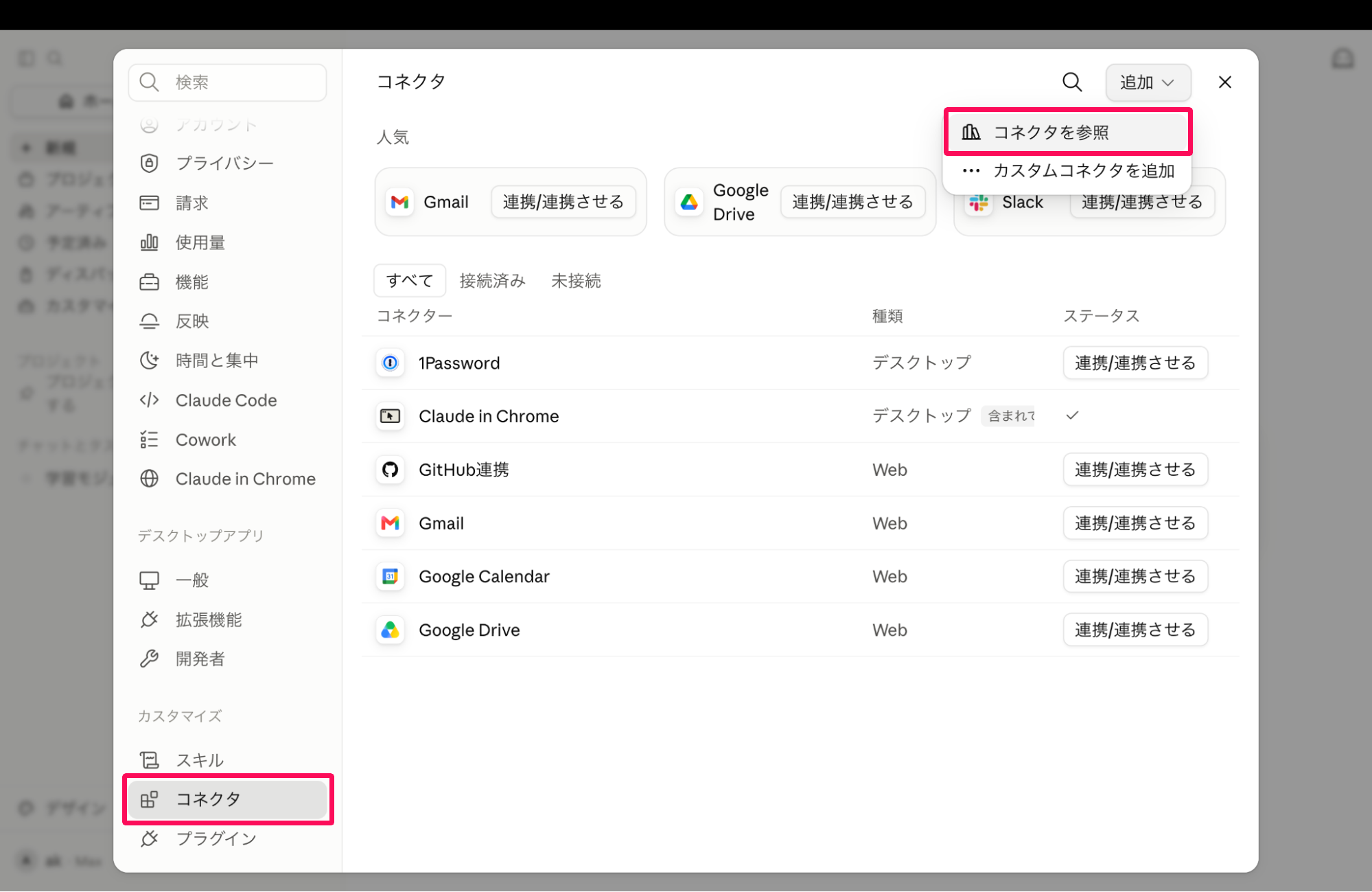Image resolution: width=1372 pixels, height=892 pixels.
Task: Connect Gmail in the connector list row
Action: [1135, 523]
